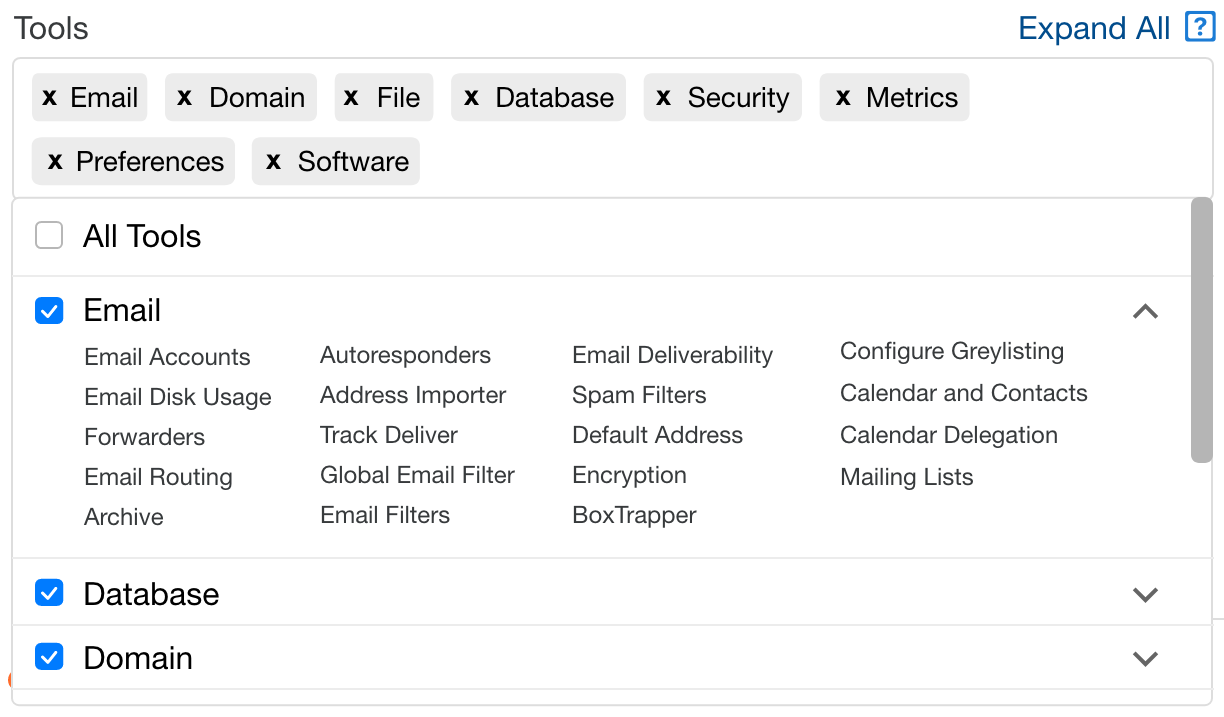Remove the Security tag chip
Viewport: 1224px width, 717px height.
point(663,98)
